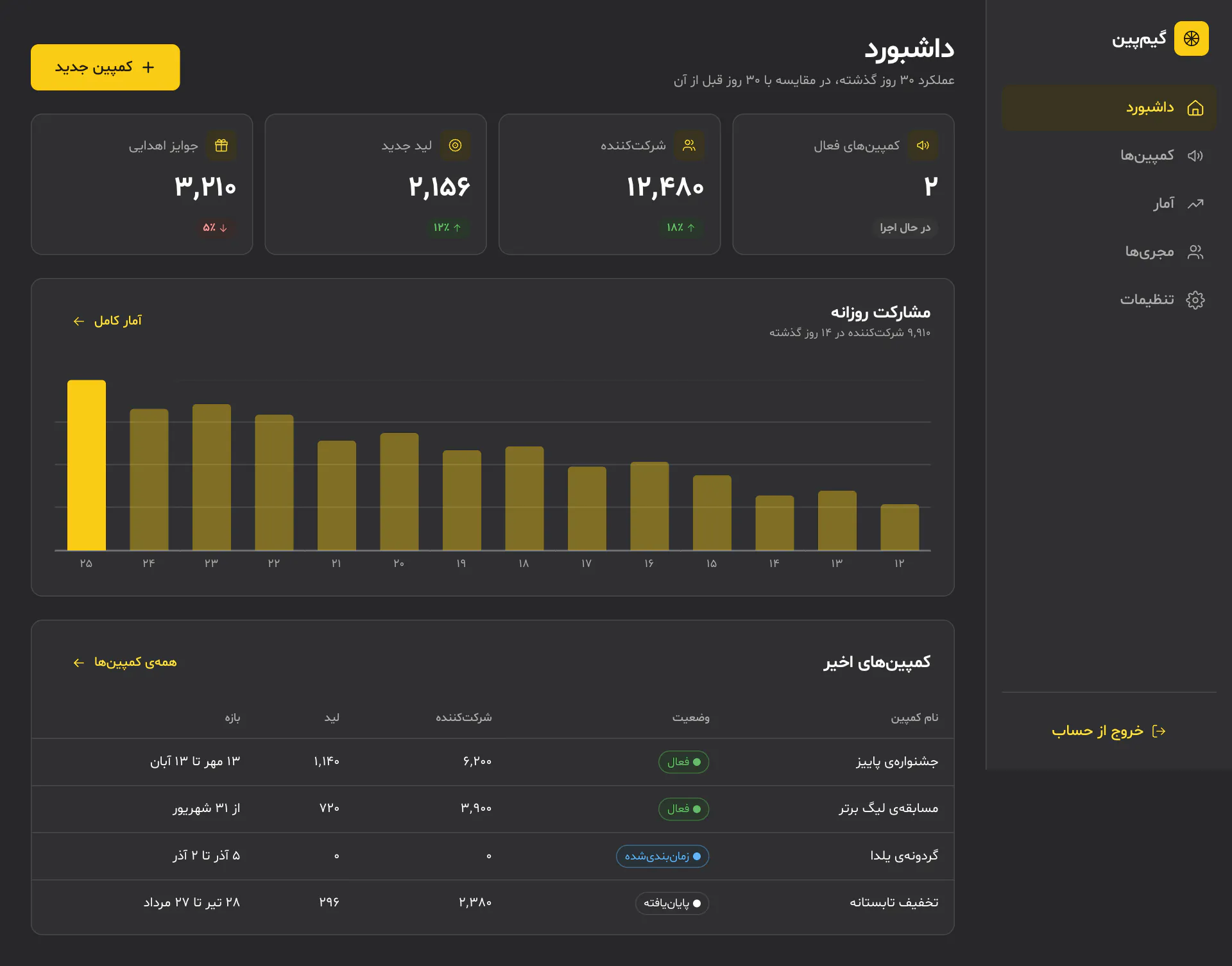
Task: Click the ۵٪ decrease badge in جوایز اهدایی card
Action: tap(215, 228)
